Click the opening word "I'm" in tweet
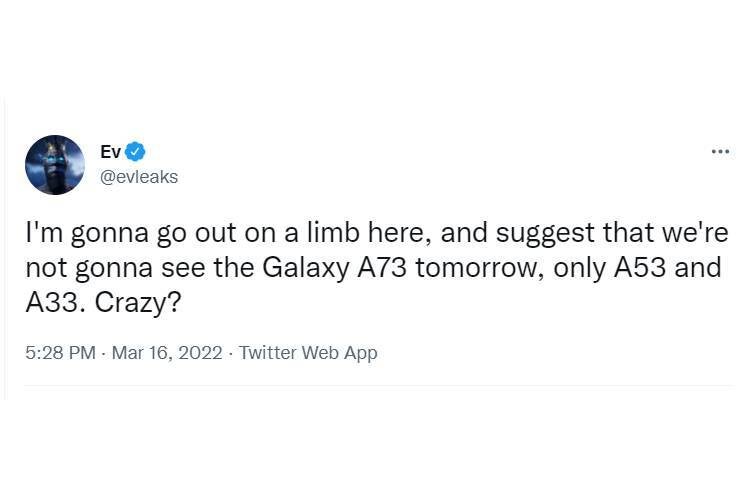The width and height of the screenshot is (748, 499). [43, 235]
